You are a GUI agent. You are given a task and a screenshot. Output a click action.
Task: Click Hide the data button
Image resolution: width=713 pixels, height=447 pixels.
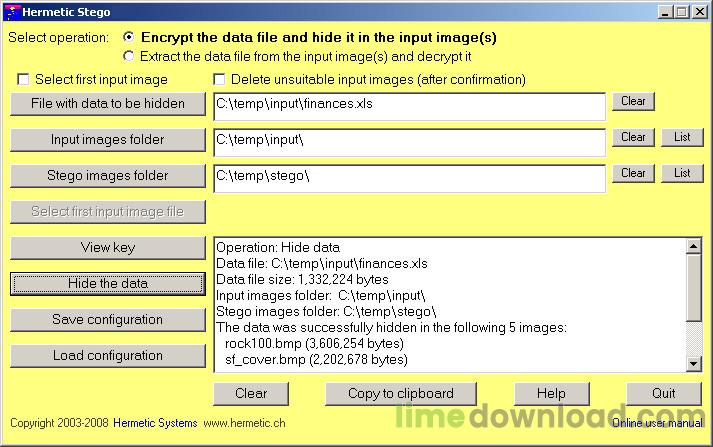(x=108, y=284)
